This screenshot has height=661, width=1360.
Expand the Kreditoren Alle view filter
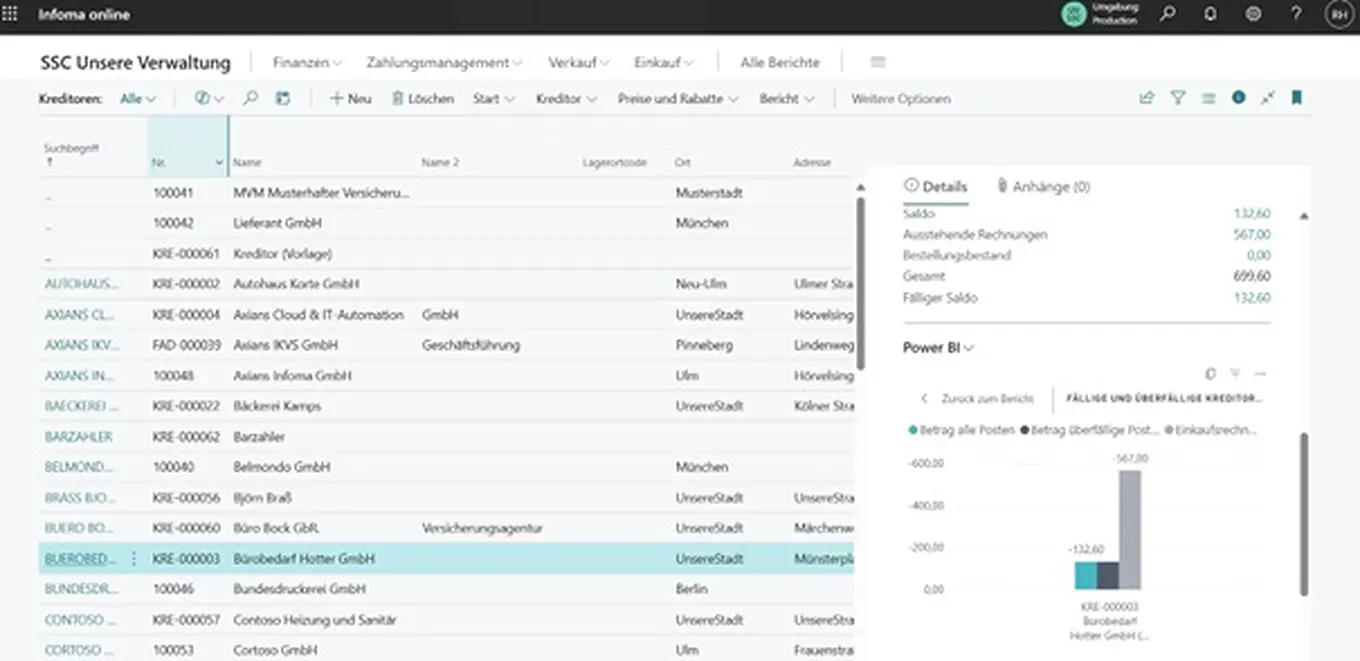click(x=138, y=99)
